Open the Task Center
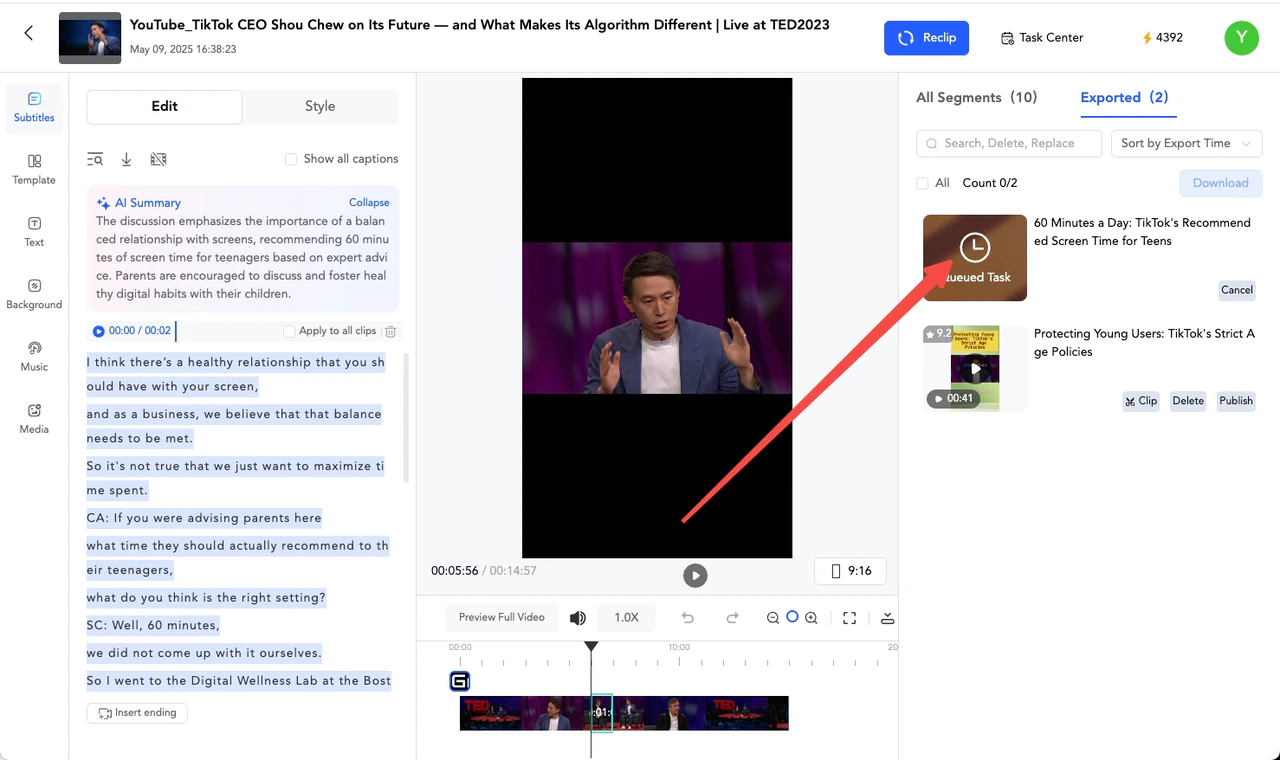The width and height of the screenshot is (1280, 760). (1041, 38)
